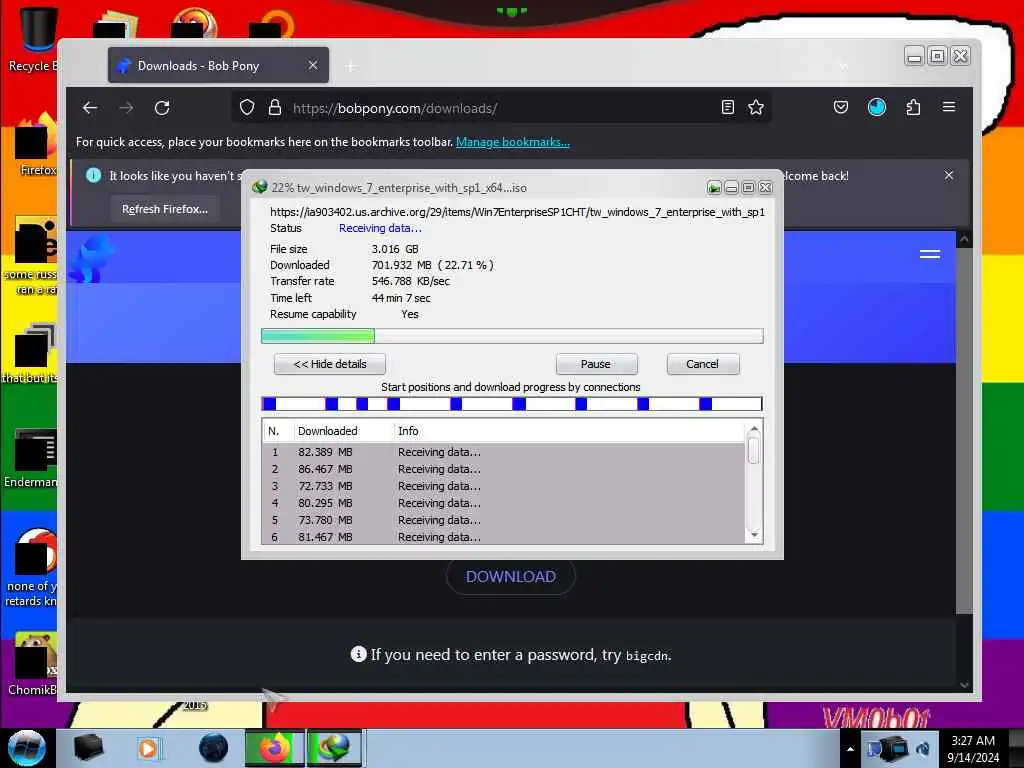Image resolution: width=1024 pixels, height=768 pixels.
Task: Click the Downloaded column header
Action: pyautogui.click(x=342, y=431)
